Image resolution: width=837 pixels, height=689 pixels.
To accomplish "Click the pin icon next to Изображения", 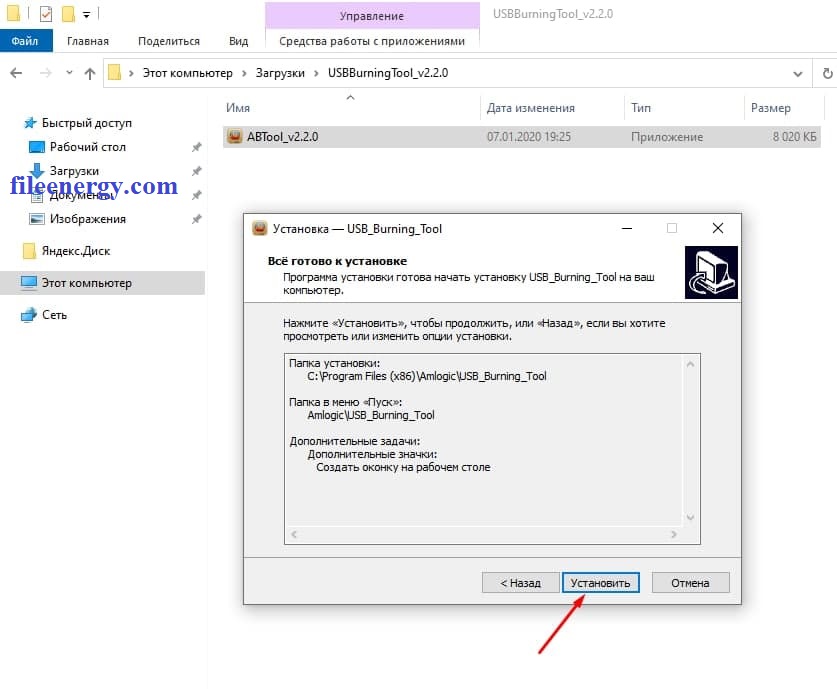I will (196, 219).
